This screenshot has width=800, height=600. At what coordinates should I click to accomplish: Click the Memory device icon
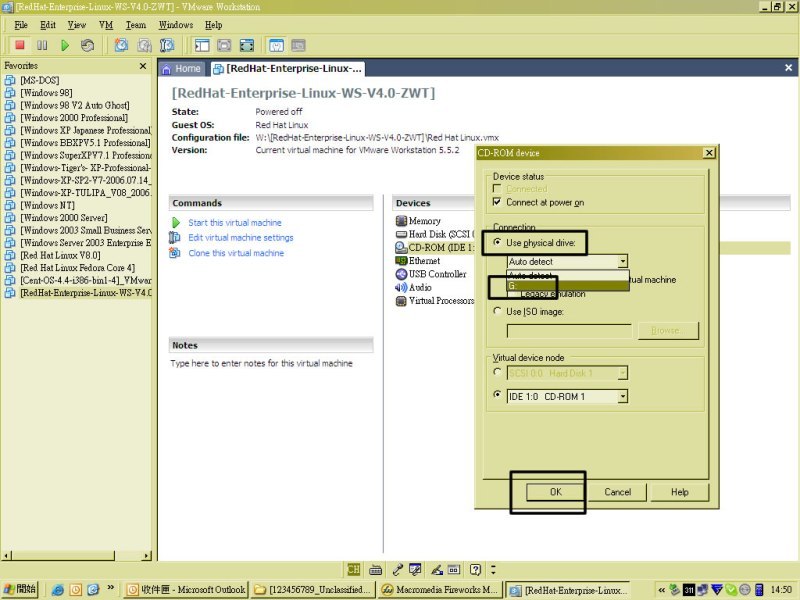[401, 221]
